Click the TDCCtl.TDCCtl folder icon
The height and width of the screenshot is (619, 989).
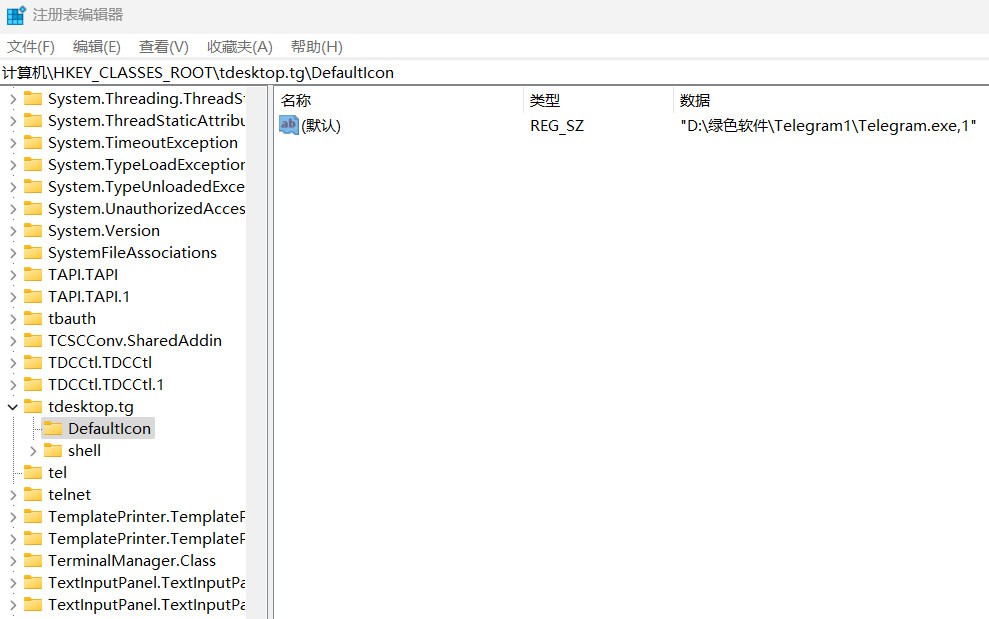coord(33,362)
